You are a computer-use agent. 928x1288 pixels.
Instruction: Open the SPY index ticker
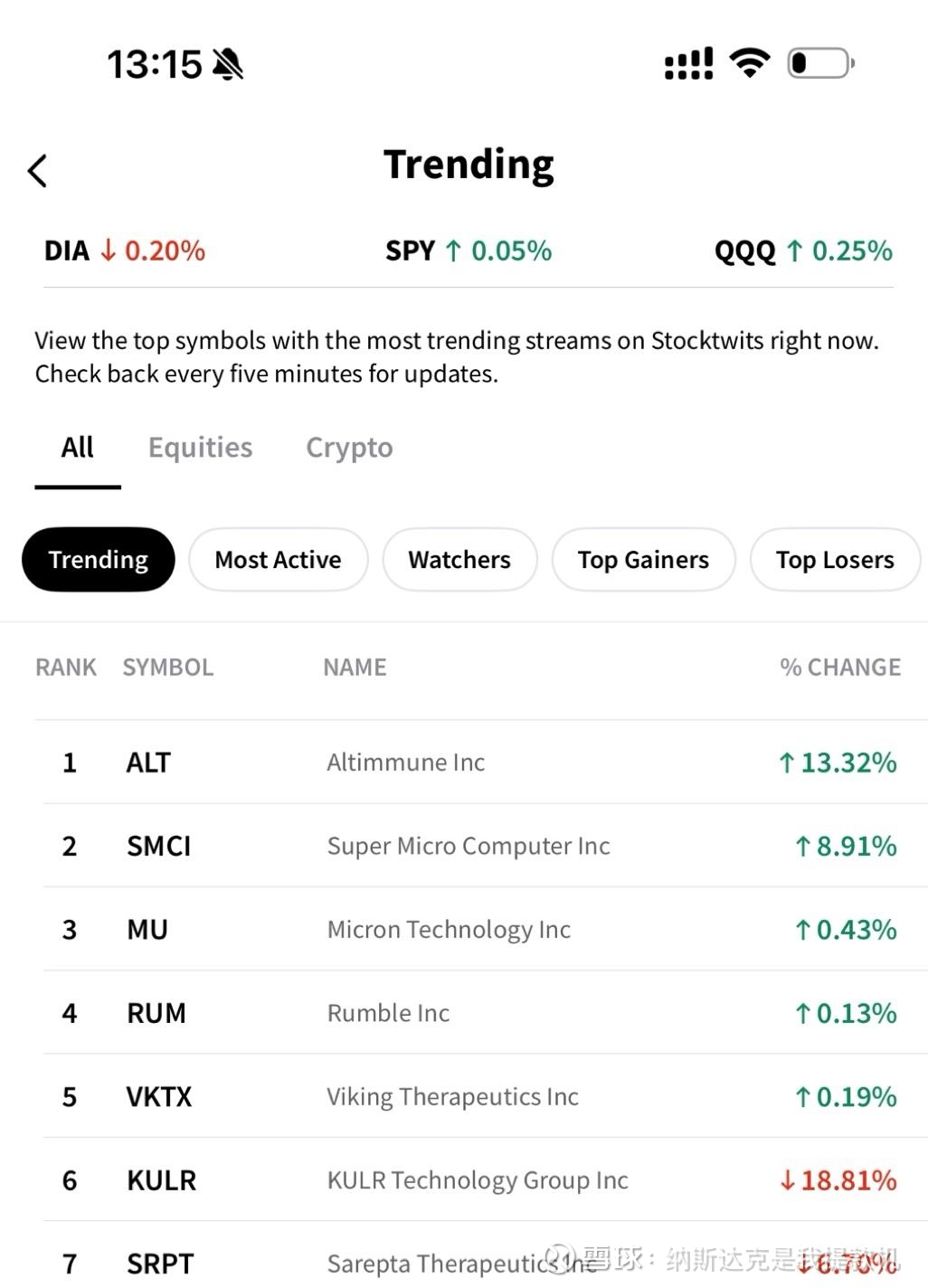[x=468, y=251]
